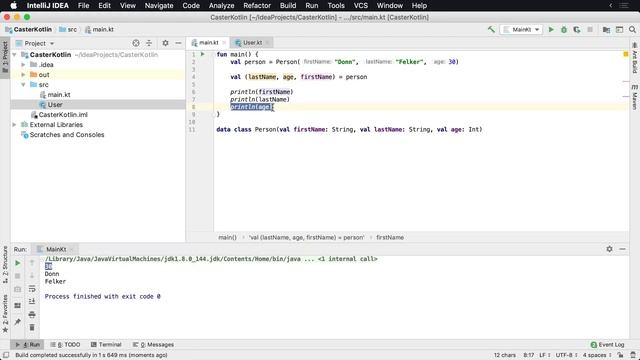Open the Maven side panel
Image resolution: width=640 pixels, height=360 pixels.
635,97
